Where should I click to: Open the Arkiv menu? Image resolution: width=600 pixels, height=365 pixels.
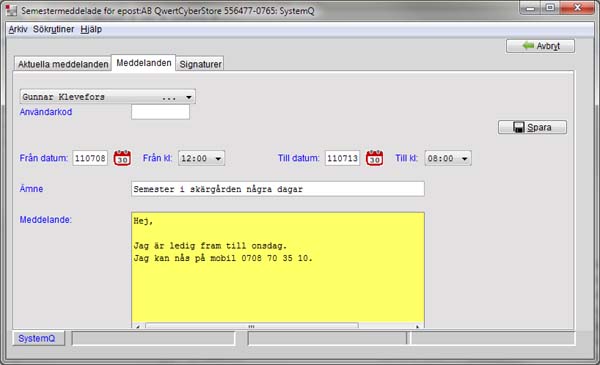click(x=18, y=29)
